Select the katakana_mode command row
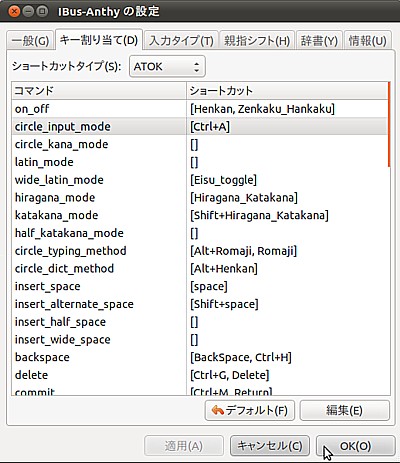Viewport: 400px width, 463px height. pyautogui.click(x=200, y=215)
